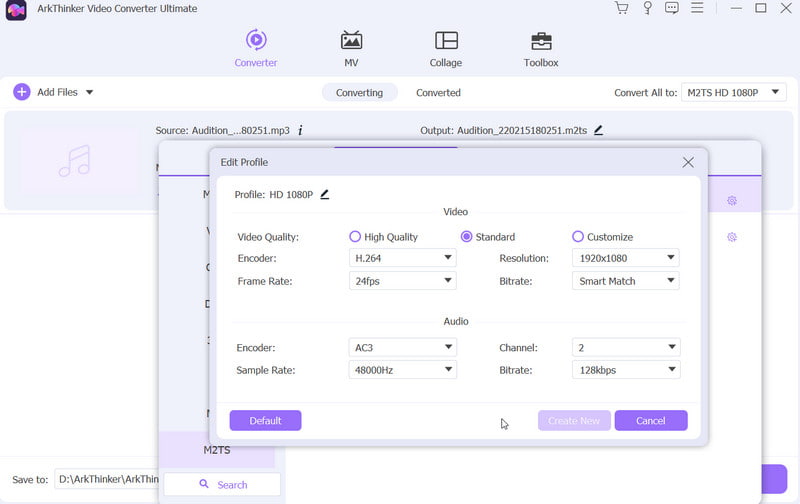Click the register key icon

[x=647, y=8]
